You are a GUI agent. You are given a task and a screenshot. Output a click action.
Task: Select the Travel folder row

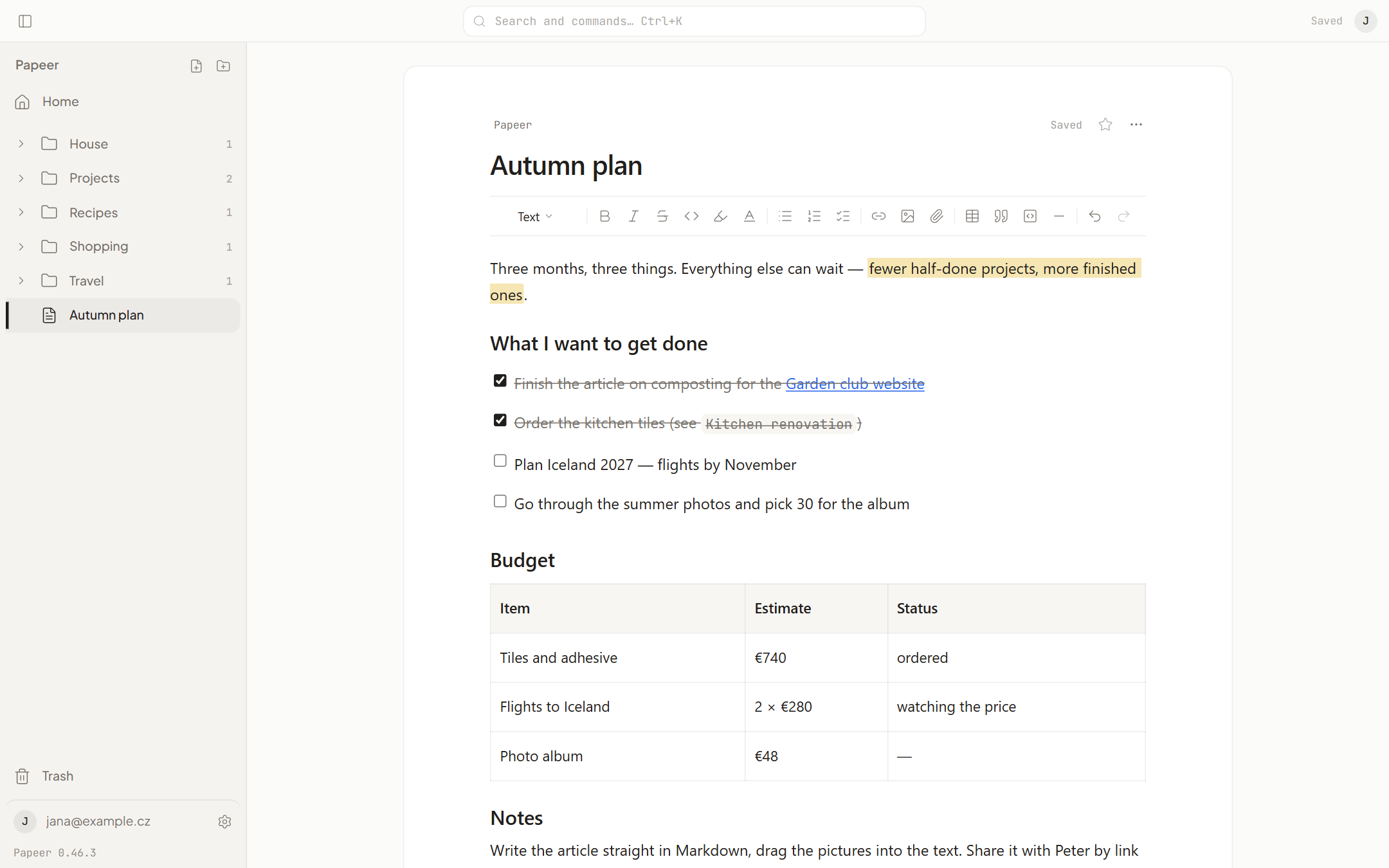click(x=122, y=281)
